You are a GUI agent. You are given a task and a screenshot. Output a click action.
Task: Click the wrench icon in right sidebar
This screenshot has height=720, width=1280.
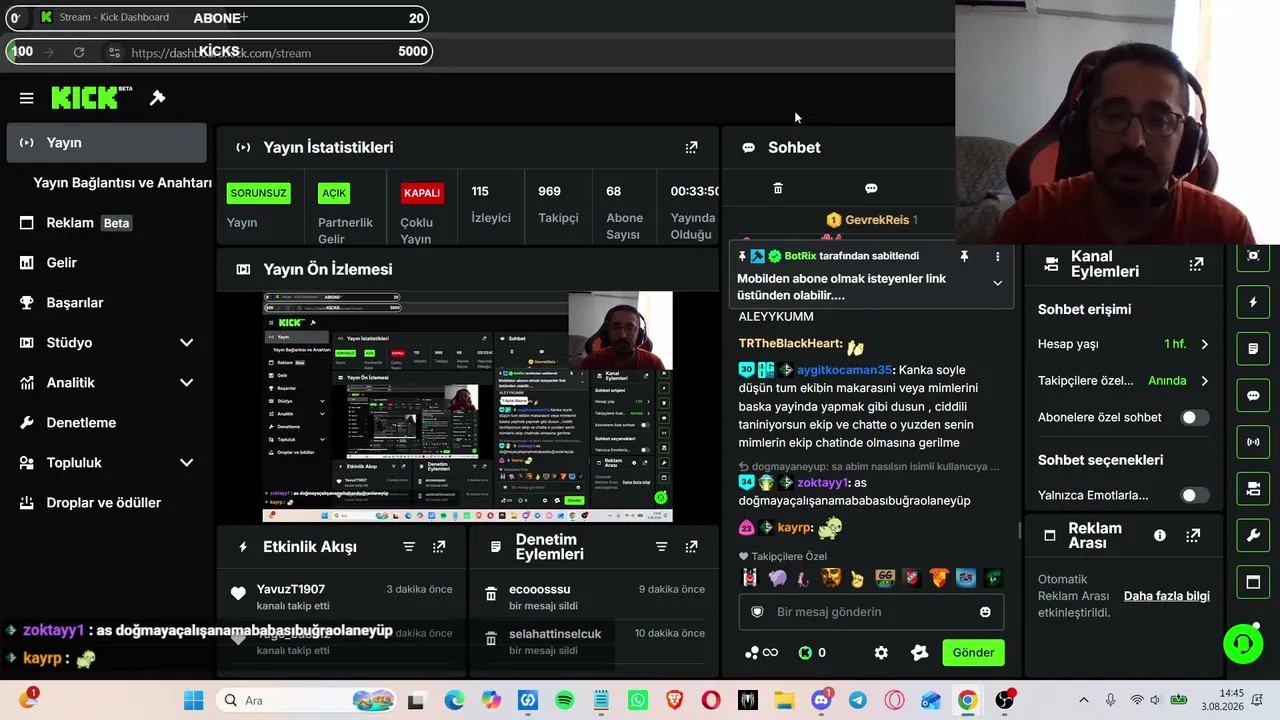pyautogui.click(x=1253, y=536)
